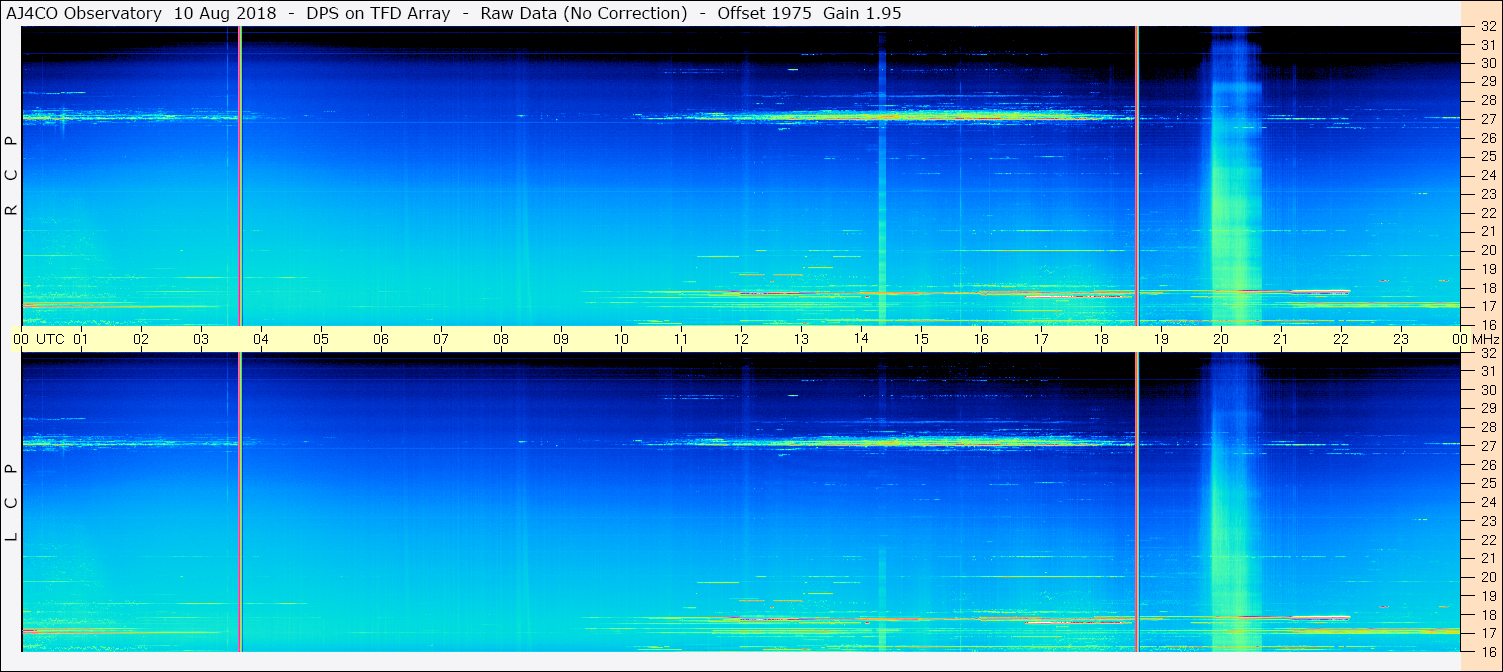1503x672 pixels.
Task: Click the 09 hour tick on UTC axis
Action: pyautogui.click(x=561, y=339)
